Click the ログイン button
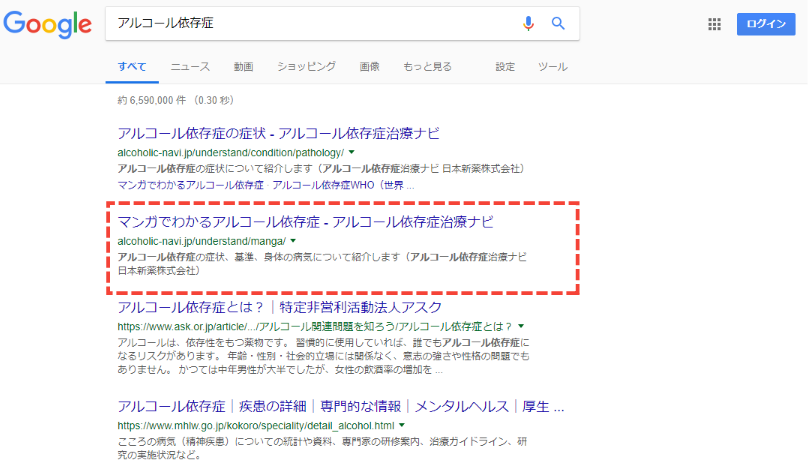The width and height of the screenshot is (808, 469). click(x=766, y=24)
